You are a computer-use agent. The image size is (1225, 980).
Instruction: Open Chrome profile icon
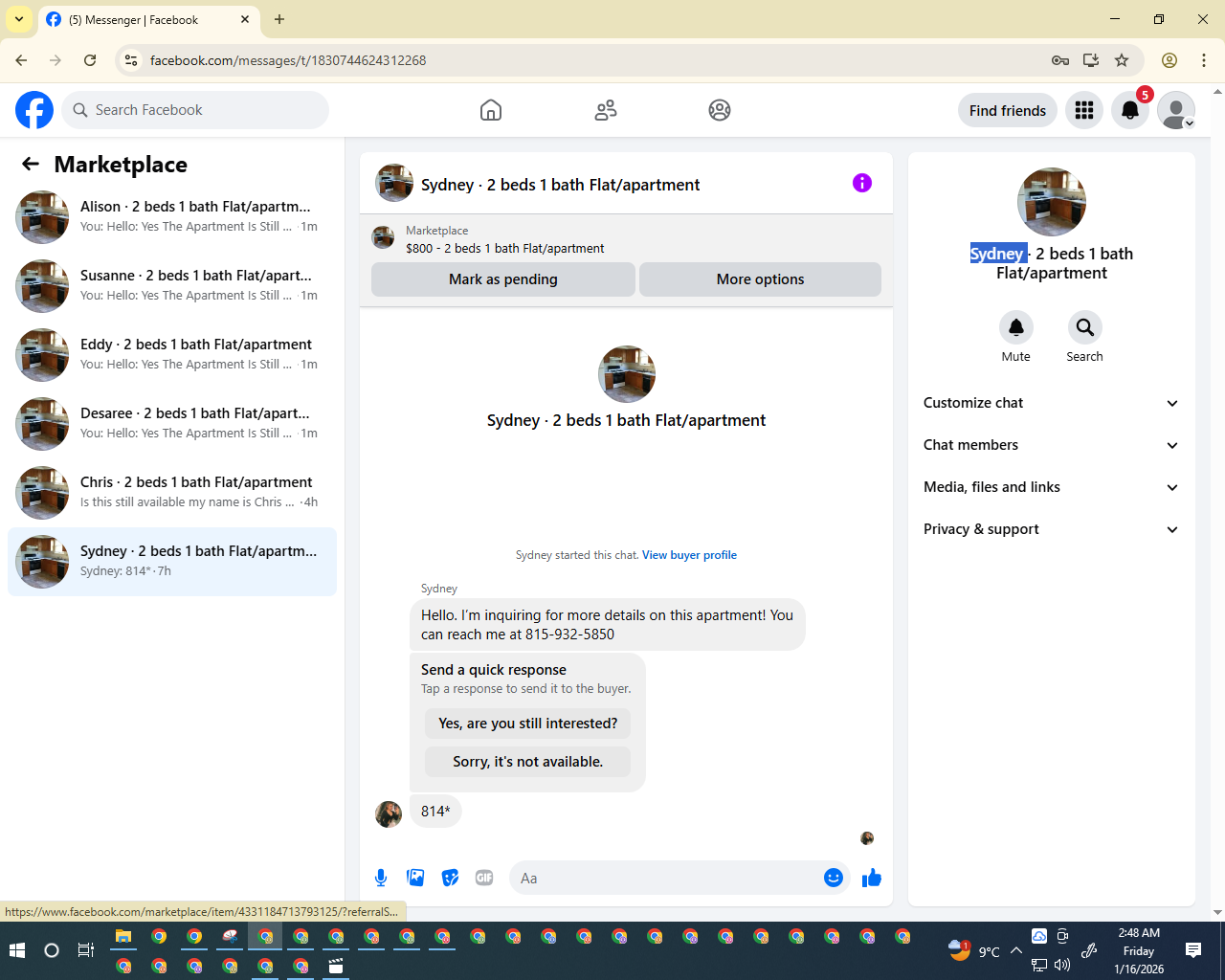coord(1169,60)
